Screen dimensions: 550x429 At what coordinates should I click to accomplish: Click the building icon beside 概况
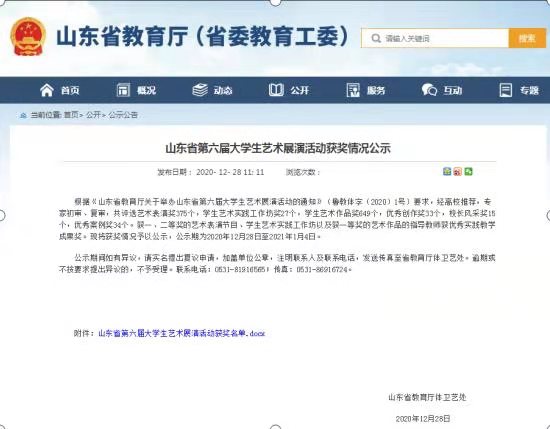[x=123, y=90]
